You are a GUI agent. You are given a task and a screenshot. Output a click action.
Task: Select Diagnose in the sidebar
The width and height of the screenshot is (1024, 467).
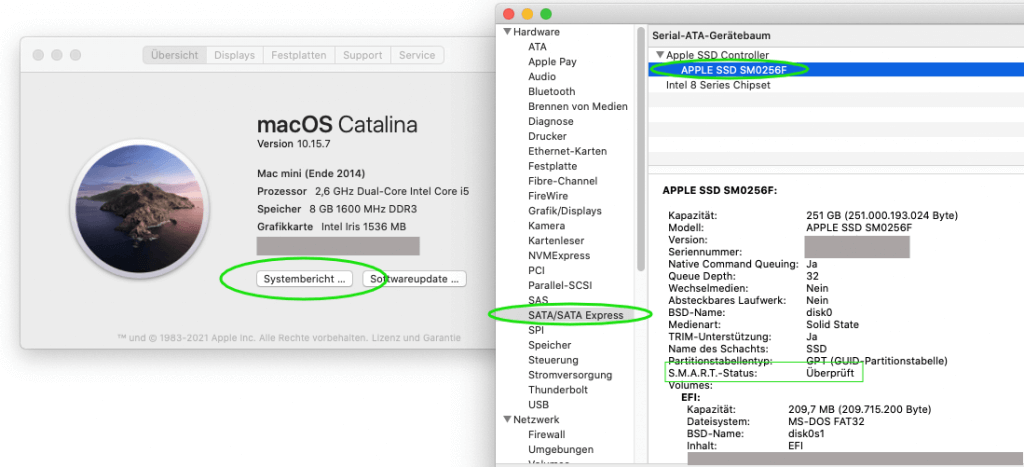(x=551, y=121)
